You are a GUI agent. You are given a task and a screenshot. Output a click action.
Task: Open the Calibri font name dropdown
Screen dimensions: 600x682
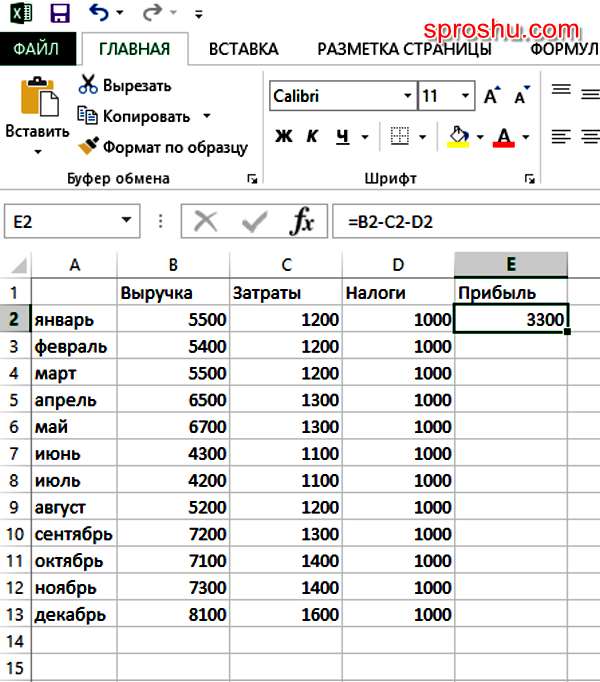tap(407, 97)
